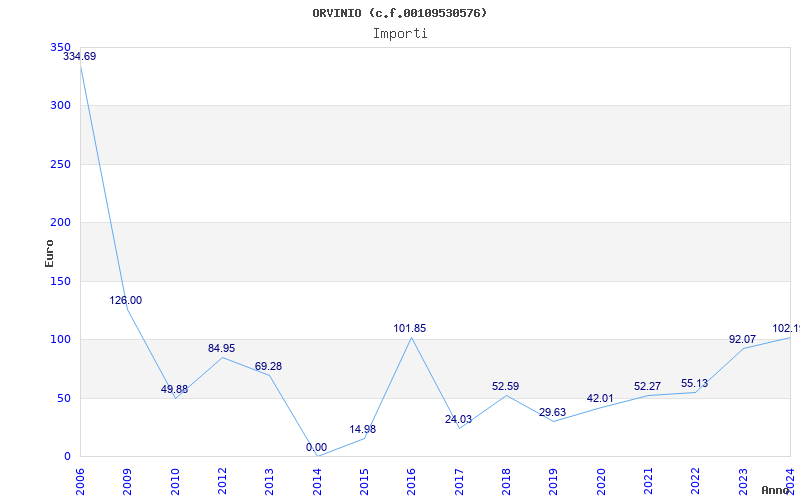Select data value 92.07
The width and height of the screenshot is (800, 500).
742,339
